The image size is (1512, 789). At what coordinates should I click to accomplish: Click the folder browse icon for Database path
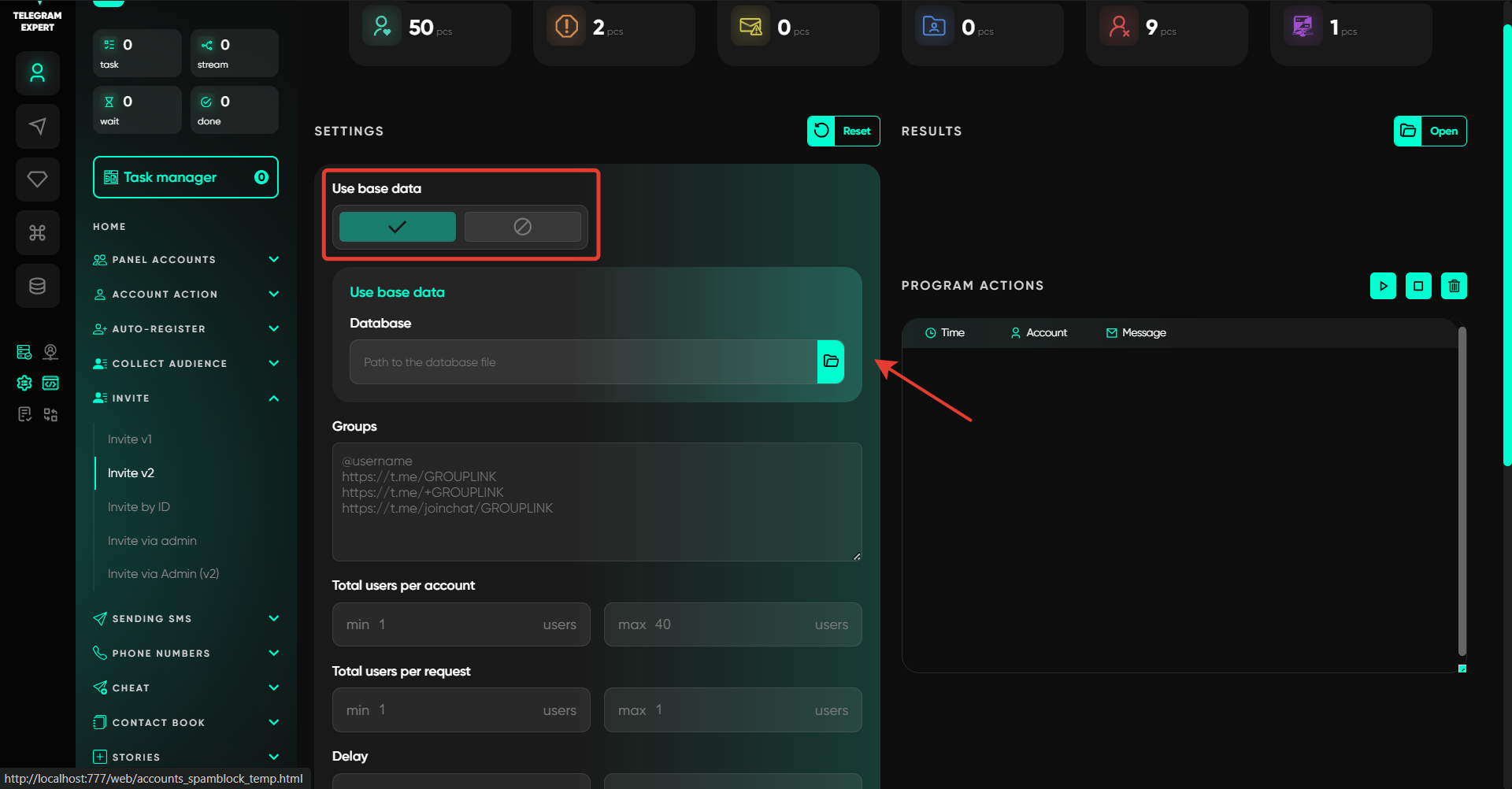[x=830, y=361]
